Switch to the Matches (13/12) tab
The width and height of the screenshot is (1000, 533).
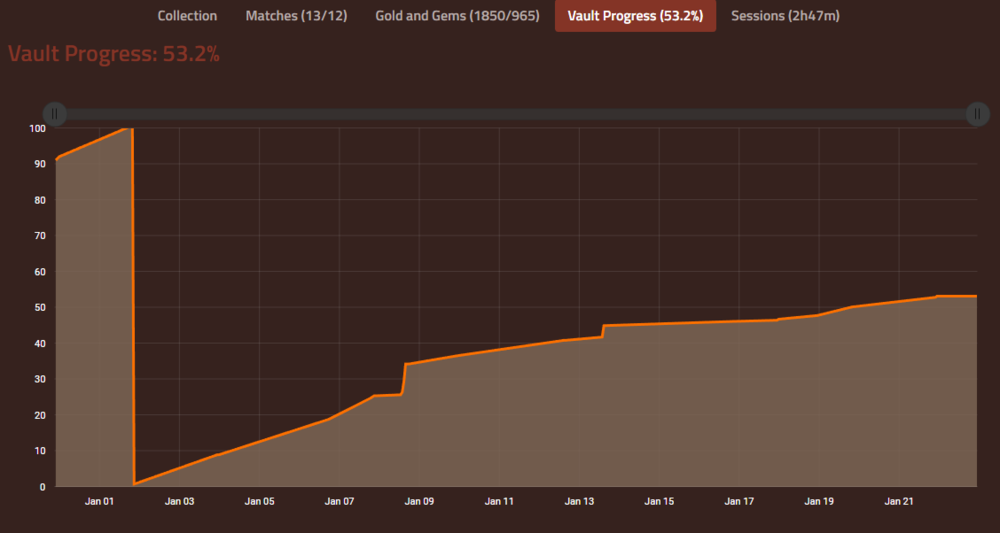coord(296,16)
